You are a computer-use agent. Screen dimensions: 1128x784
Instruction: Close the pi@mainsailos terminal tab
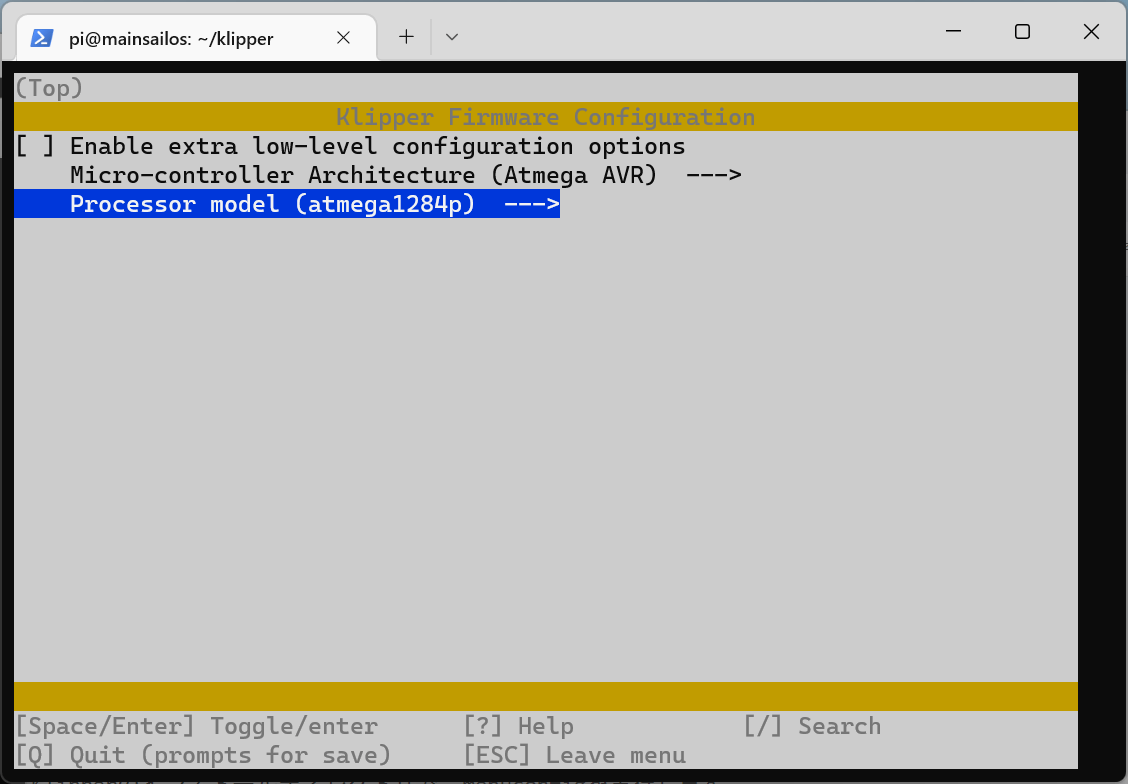click(x=343, y=37)
